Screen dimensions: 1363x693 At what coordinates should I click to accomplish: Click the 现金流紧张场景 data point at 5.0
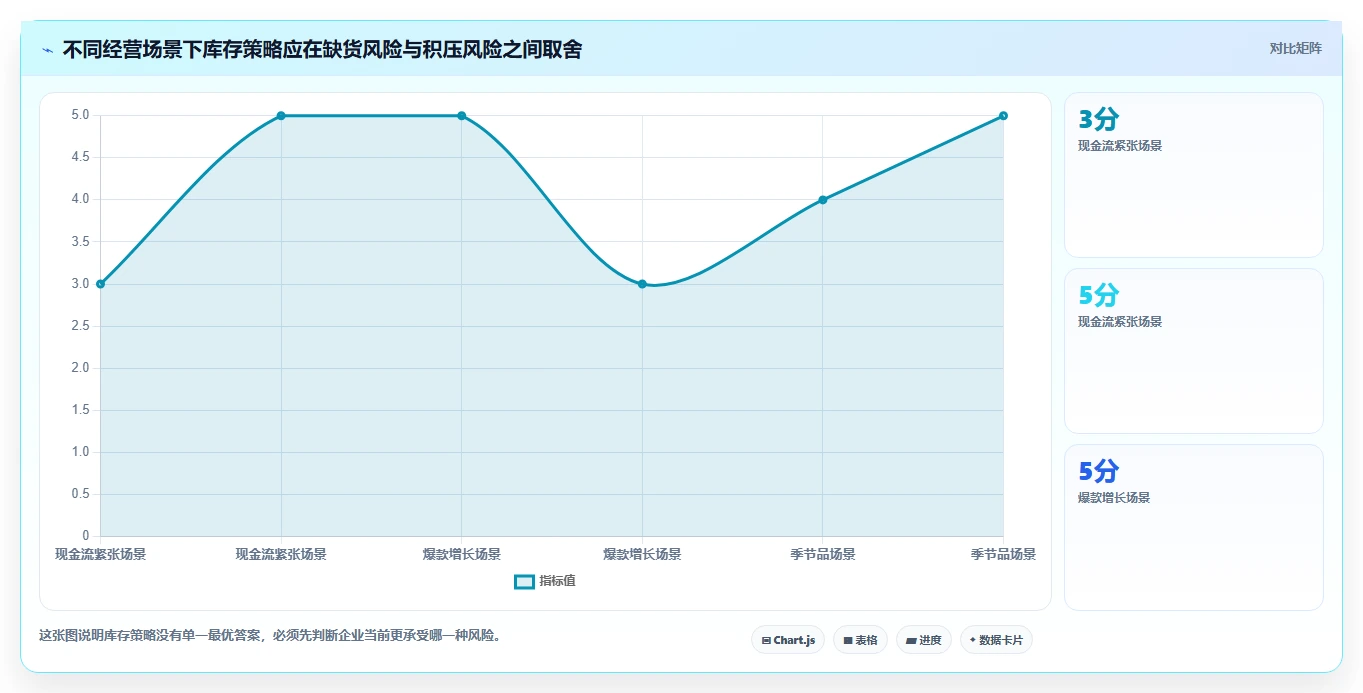[281, 116]
